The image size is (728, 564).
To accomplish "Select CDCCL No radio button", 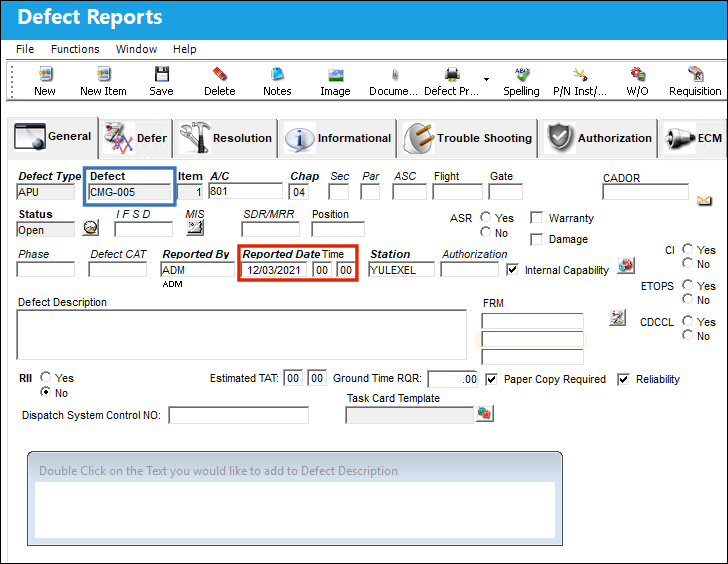I will point(688,335).
